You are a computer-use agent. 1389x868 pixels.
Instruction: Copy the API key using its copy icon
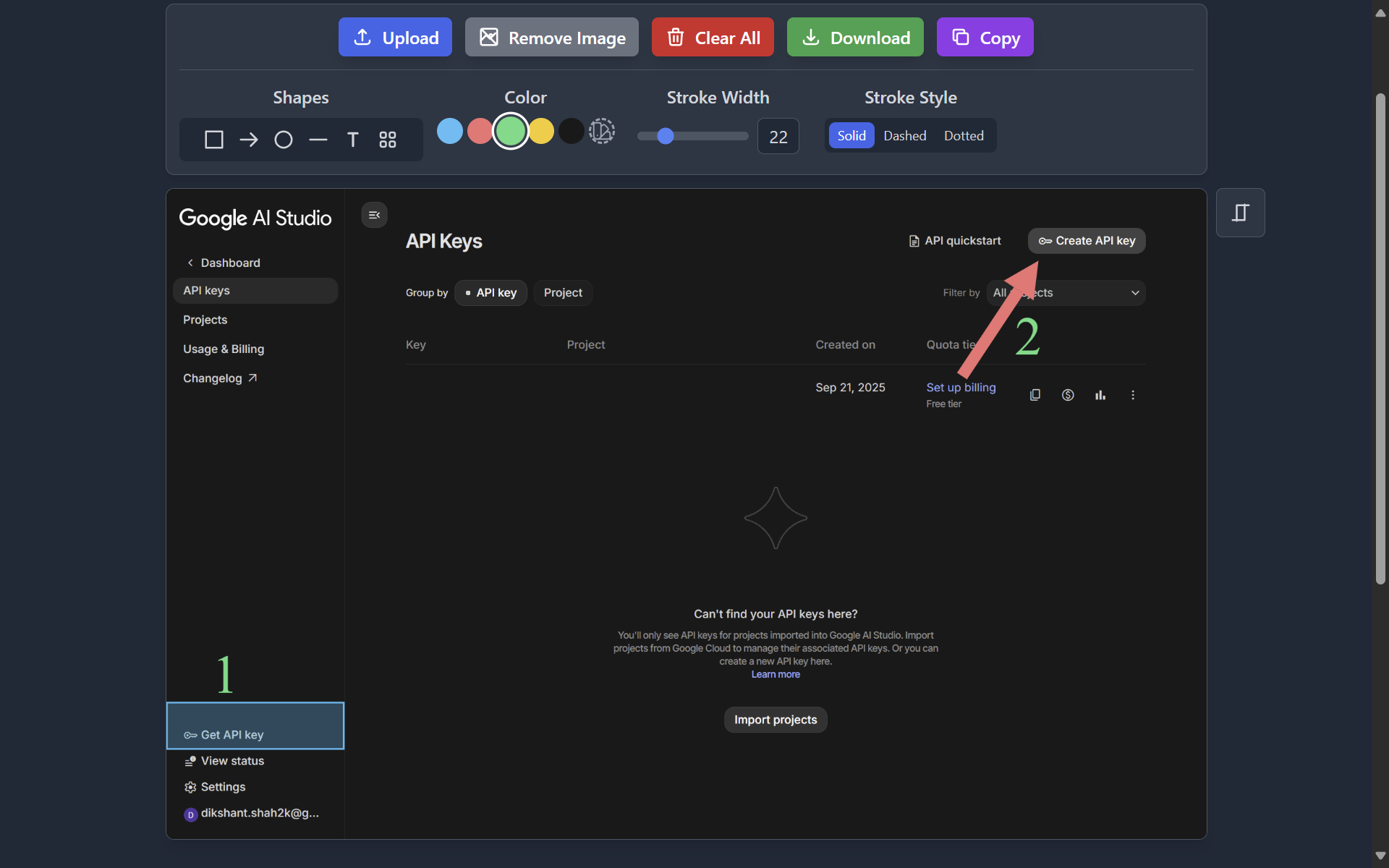pos(1035,395)
